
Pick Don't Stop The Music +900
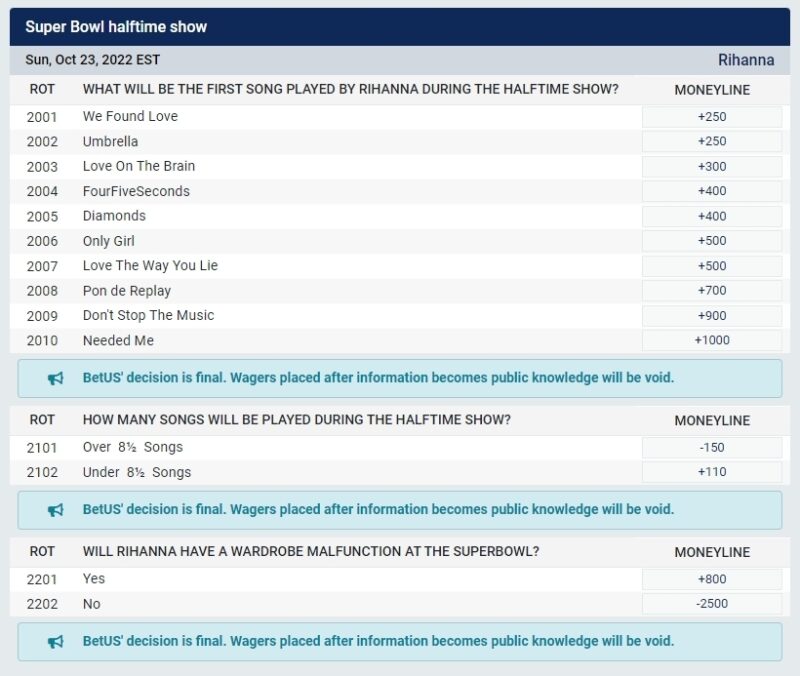tap(712, 316)
